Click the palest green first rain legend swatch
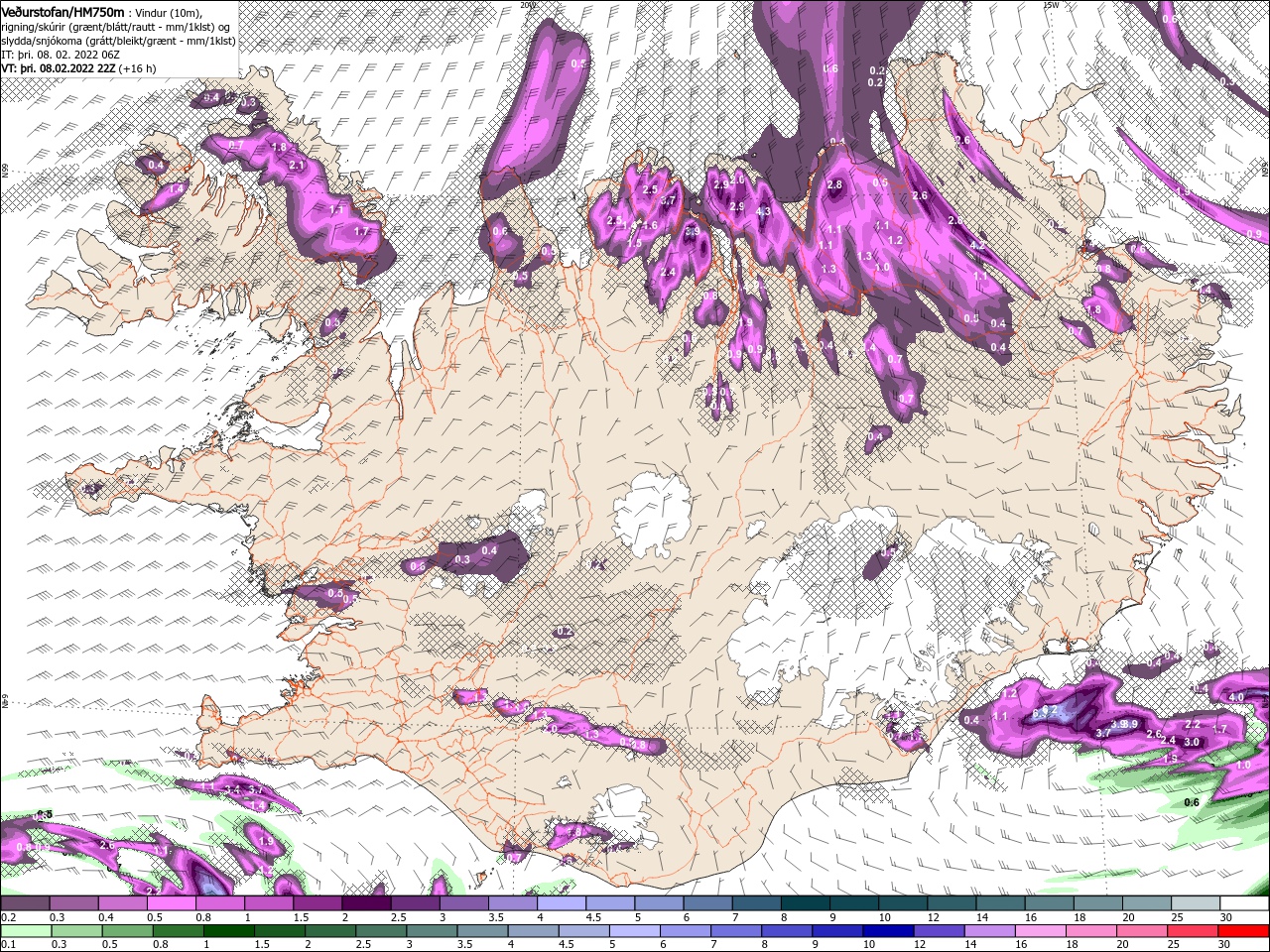 pyautogui.click(x=25, y=930)
